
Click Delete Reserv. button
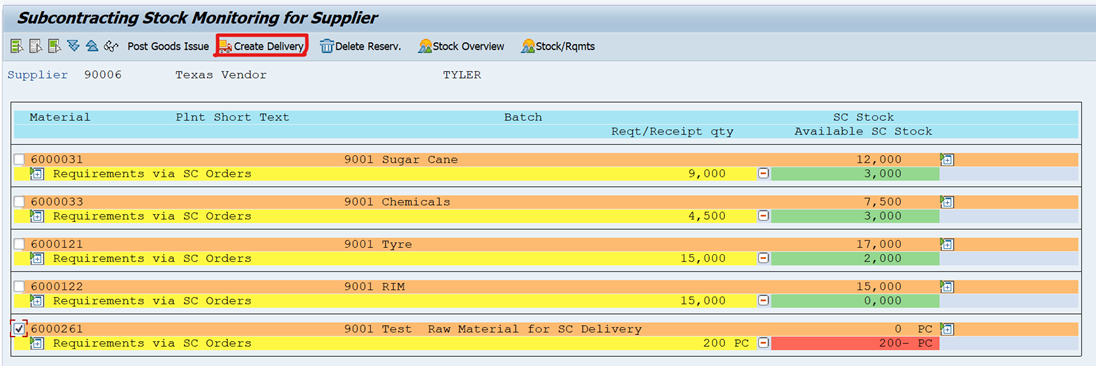tap(361, 47)
